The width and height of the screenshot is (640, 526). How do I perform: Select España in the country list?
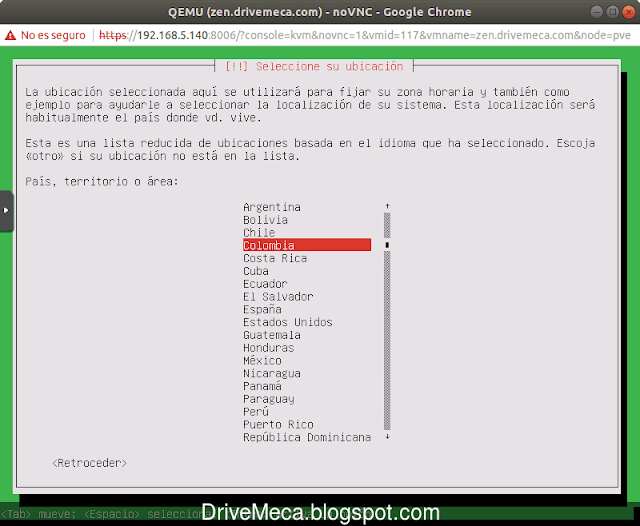pos(262,309)
